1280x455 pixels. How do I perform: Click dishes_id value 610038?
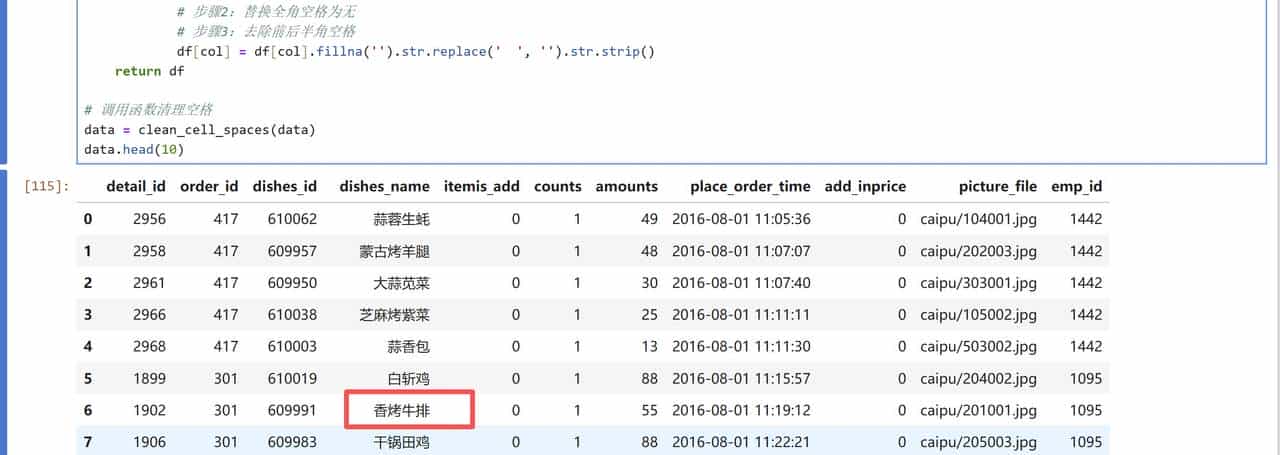293,315
